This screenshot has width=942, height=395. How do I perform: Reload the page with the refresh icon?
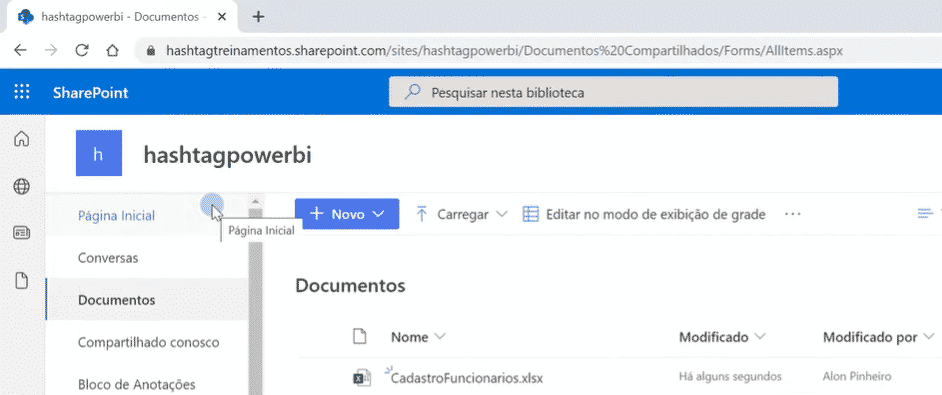pos(82,51)
